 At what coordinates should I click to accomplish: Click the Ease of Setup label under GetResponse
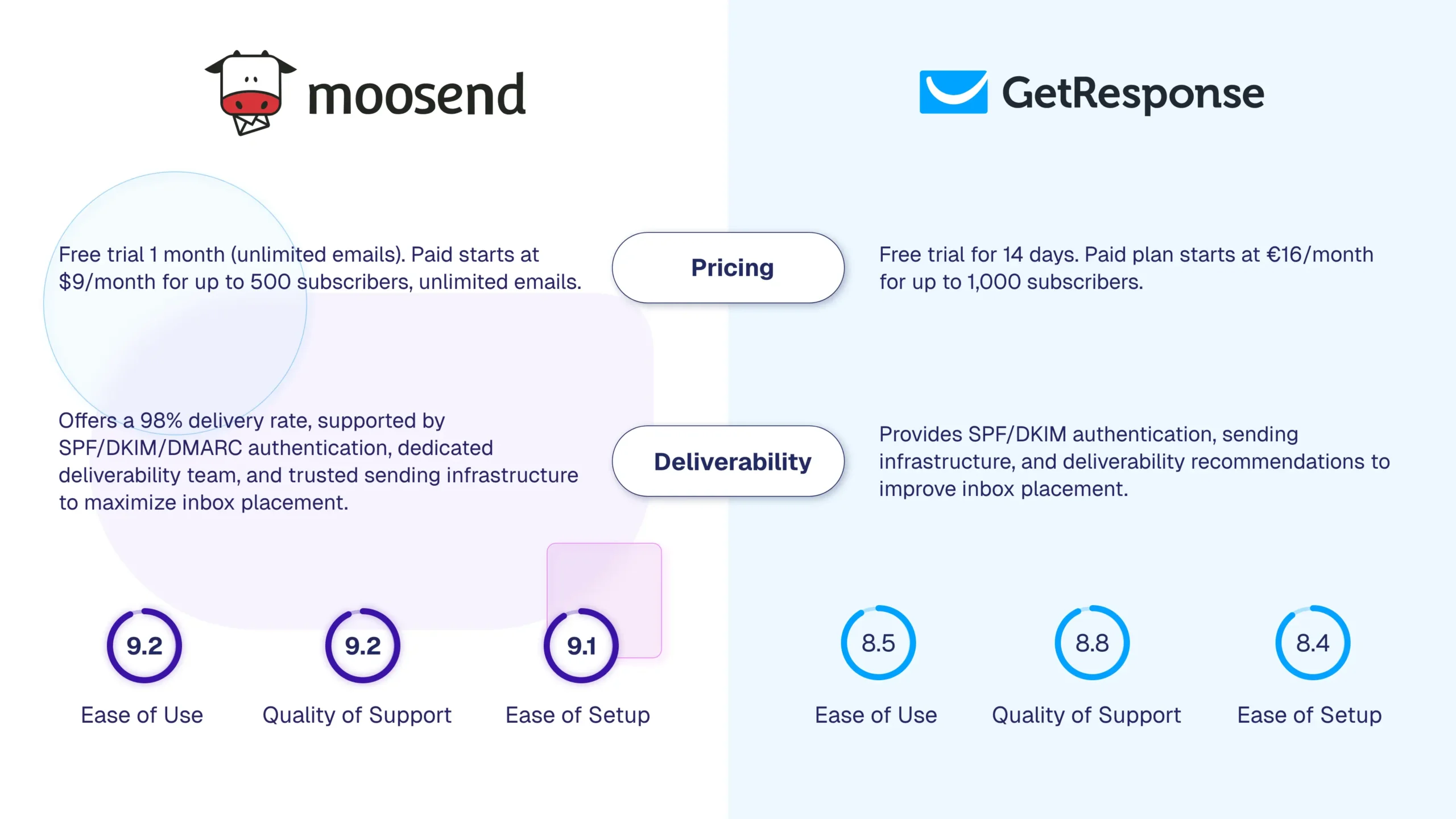pos(1309,715)
